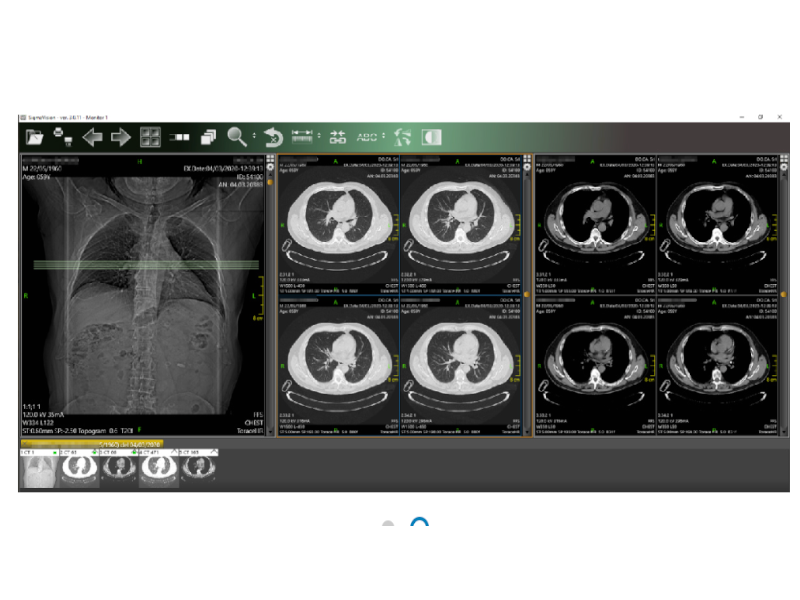The image size is (800, 600).
Task: Click the lung-window panel scroll up arrow
Action: 527,174
